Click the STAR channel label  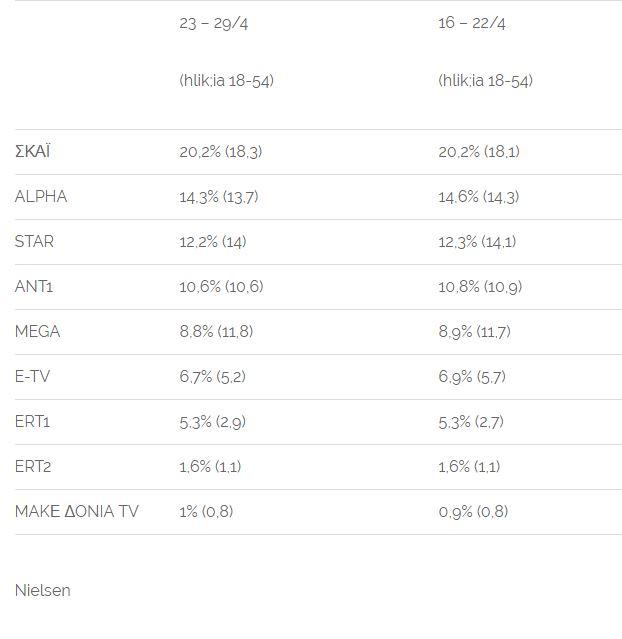[x=34, y=241]
